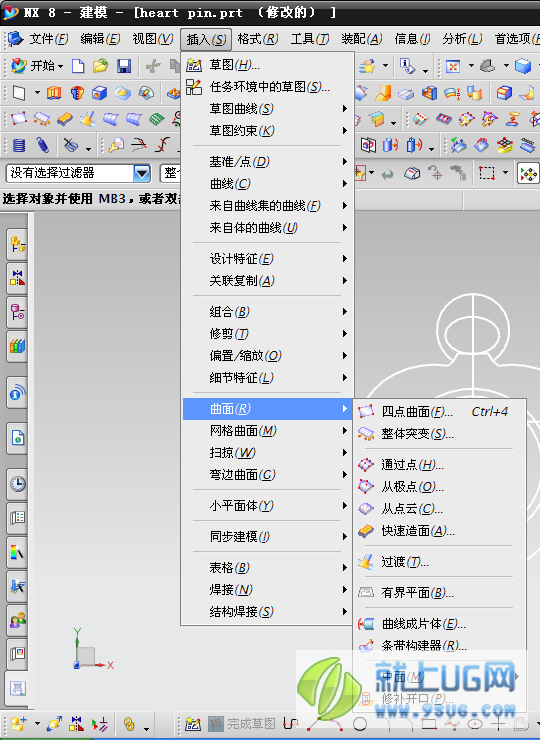The height and width of the screenshot is (740, 540).
Task: Expand the 修剪(T) submenu
Action: click(267, 334)
